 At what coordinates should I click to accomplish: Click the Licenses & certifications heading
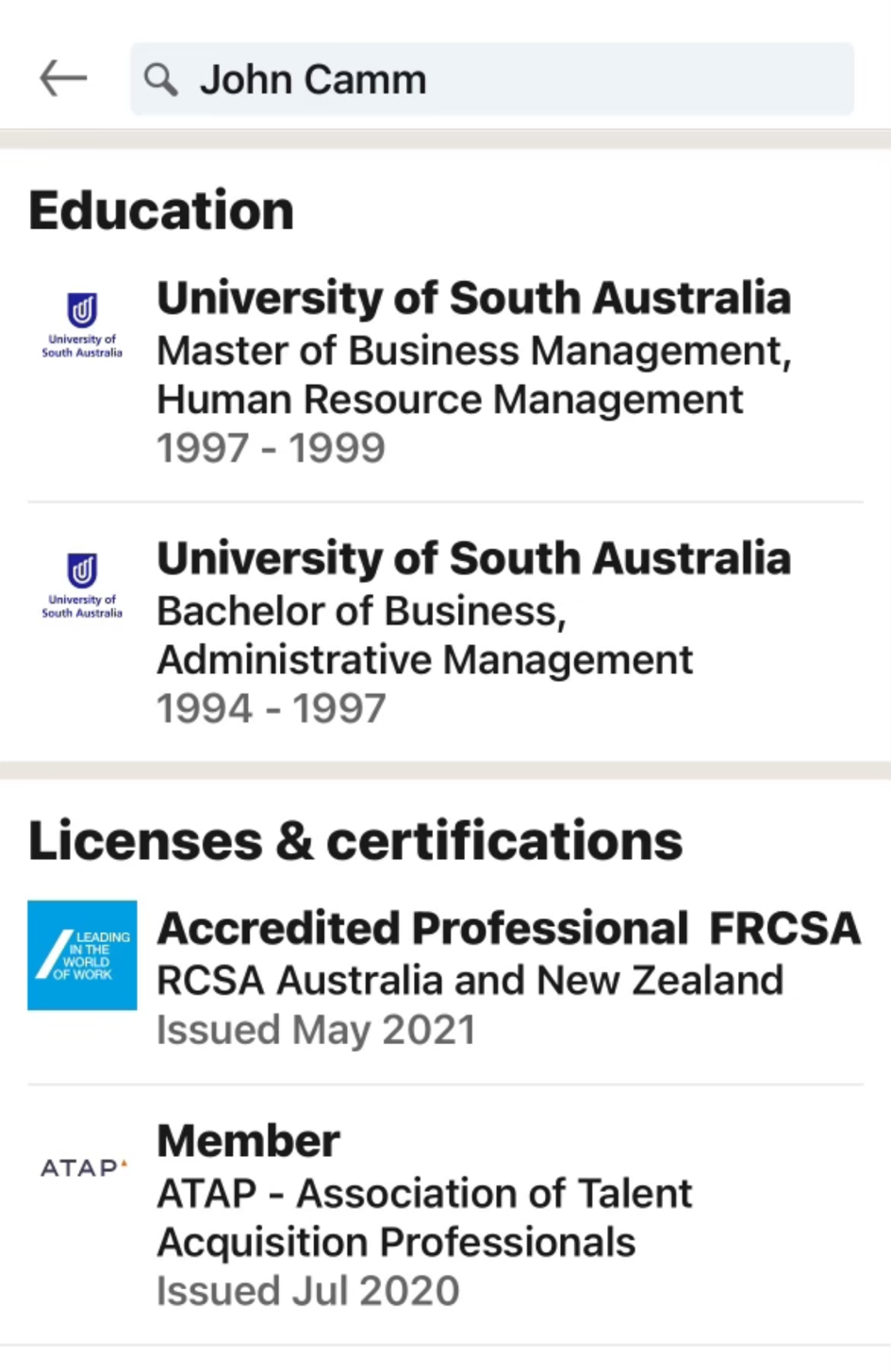point(355,840)
